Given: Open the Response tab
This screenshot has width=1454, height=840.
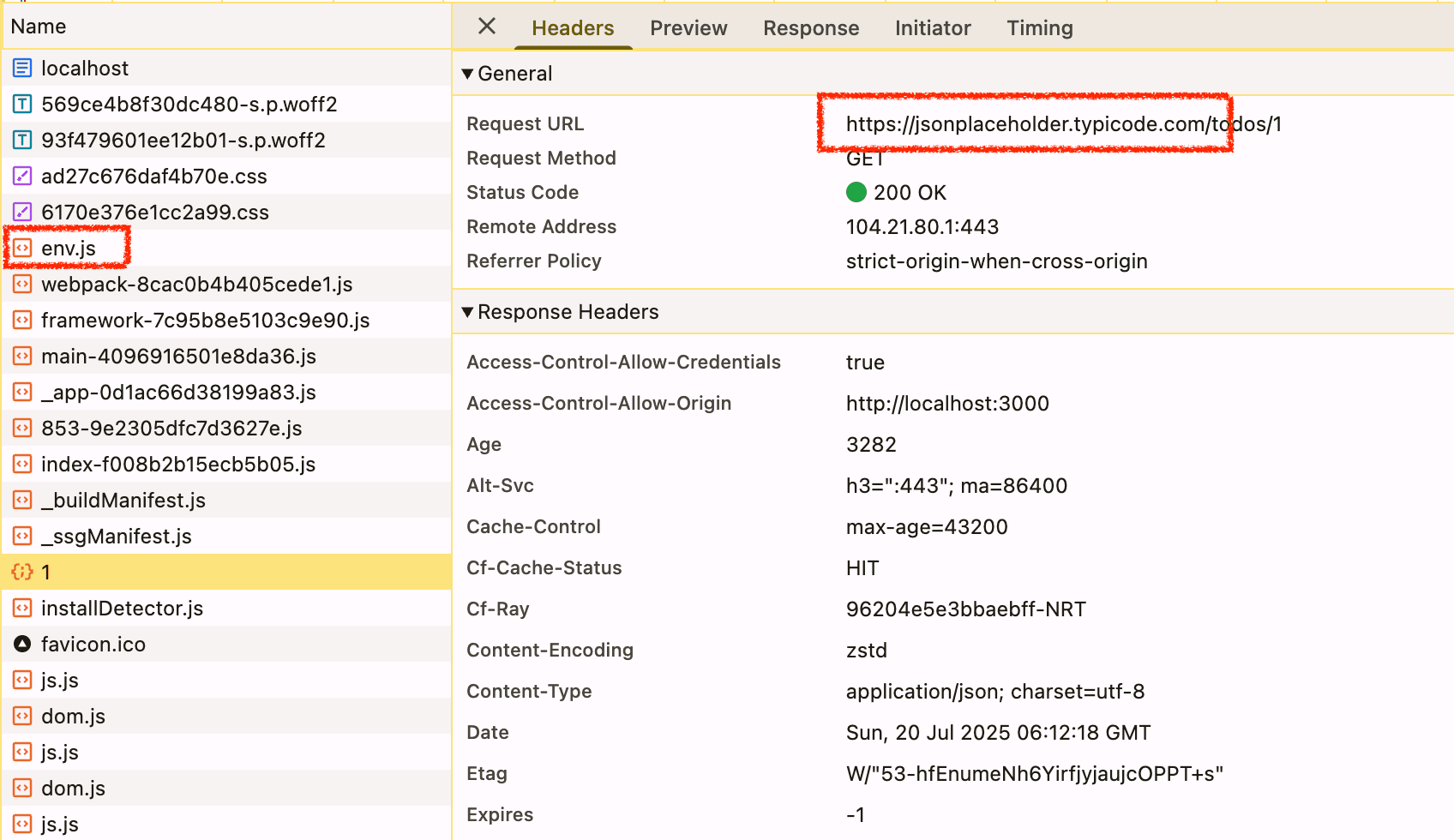Looking at the screenshot, I should click(811, 28).
